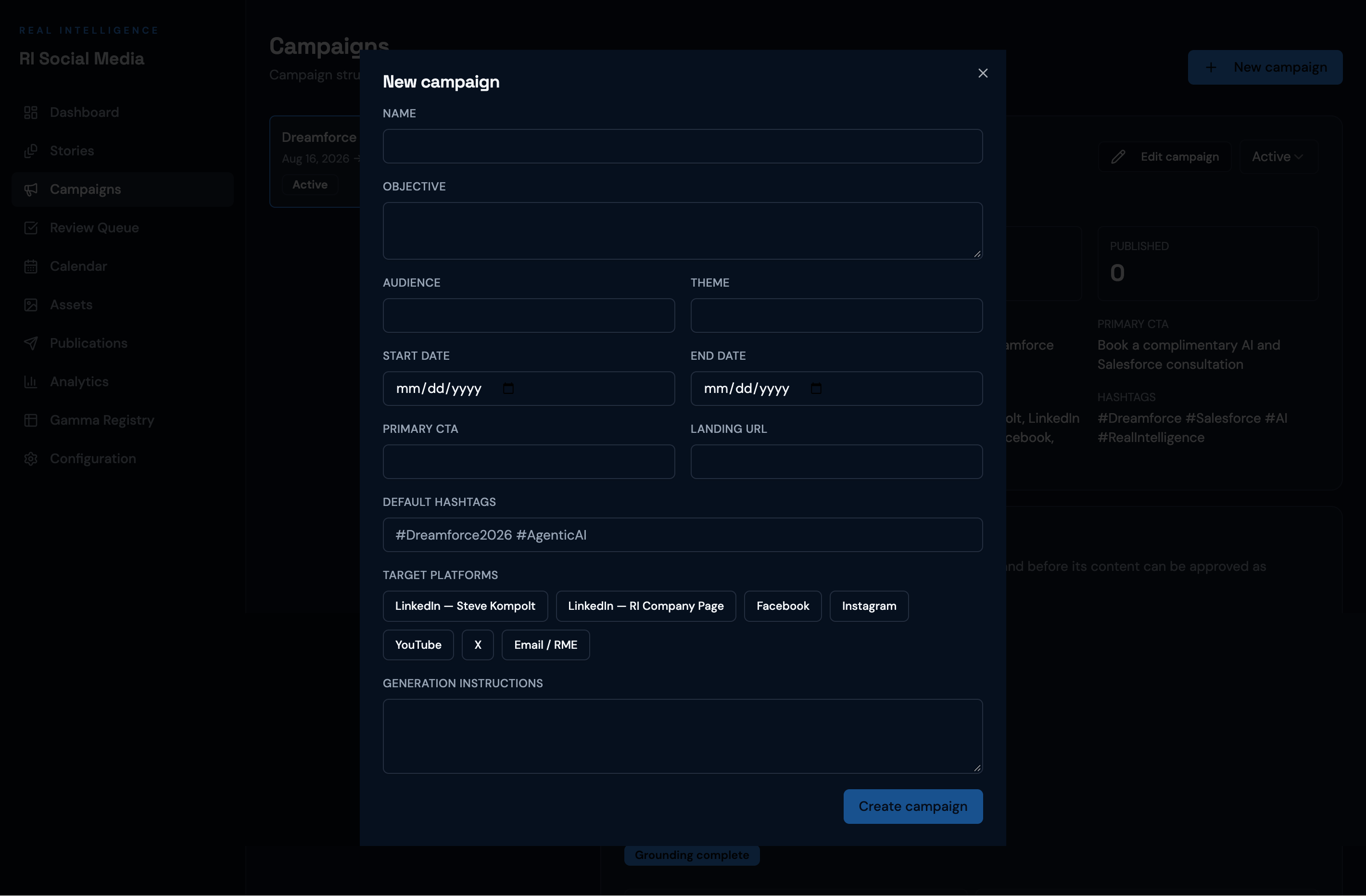
Task: Click the Start Date mm/dd/yyyy field
Action: [529, 389]
